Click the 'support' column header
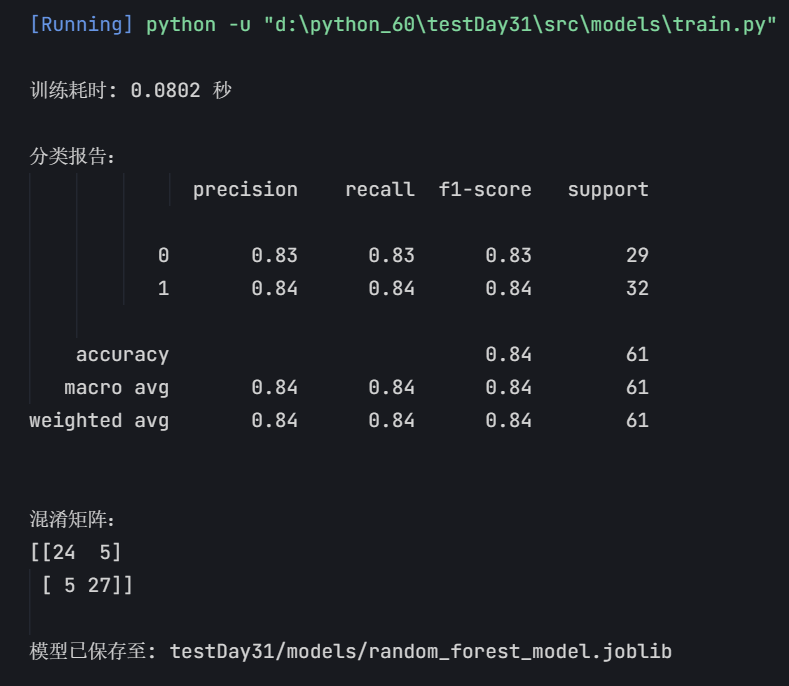This screenshot has width=789, height=686. [x=608, y=190]
